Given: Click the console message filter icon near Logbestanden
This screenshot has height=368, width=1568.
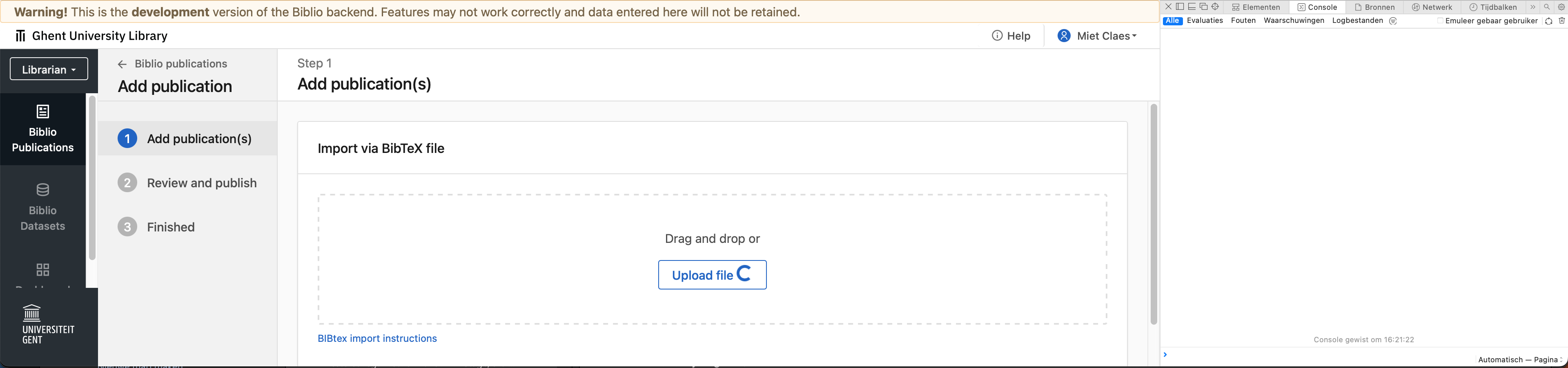Looking at the screenshot, I should [x=1393, y=20].
